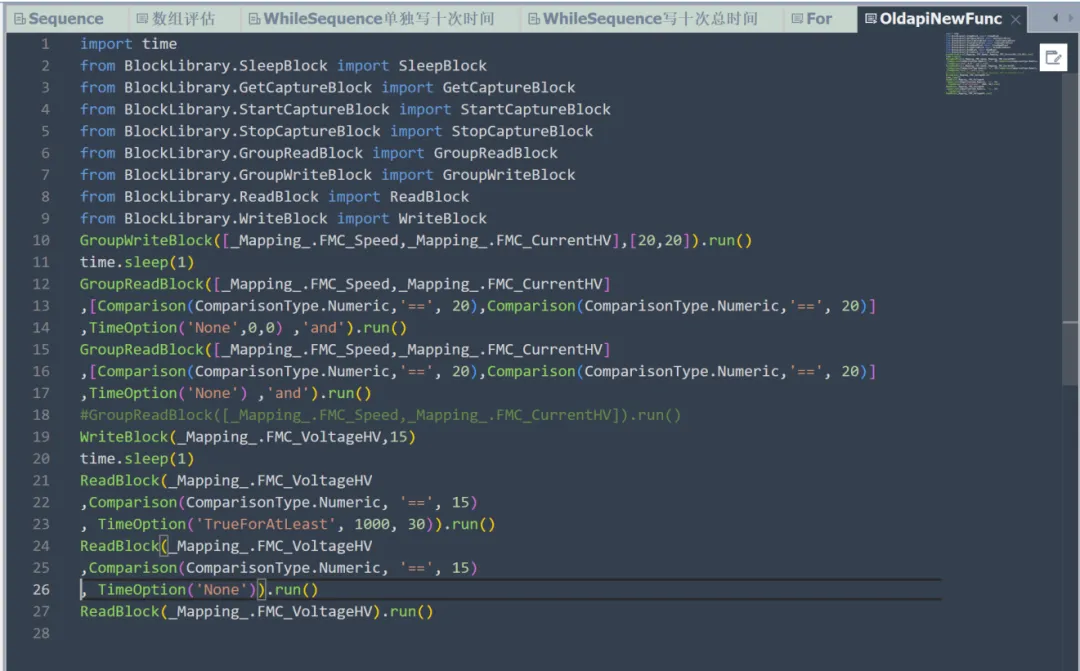
Task: Click the GroupReadBlock call on line 12
Action: [345, 284]
